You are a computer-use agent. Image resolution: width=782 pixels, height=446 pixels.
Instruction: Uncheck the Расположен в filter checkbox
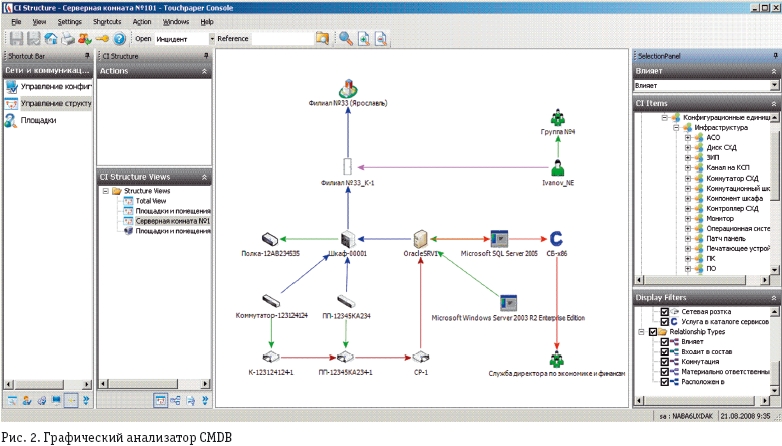click(x=666, y=381)
